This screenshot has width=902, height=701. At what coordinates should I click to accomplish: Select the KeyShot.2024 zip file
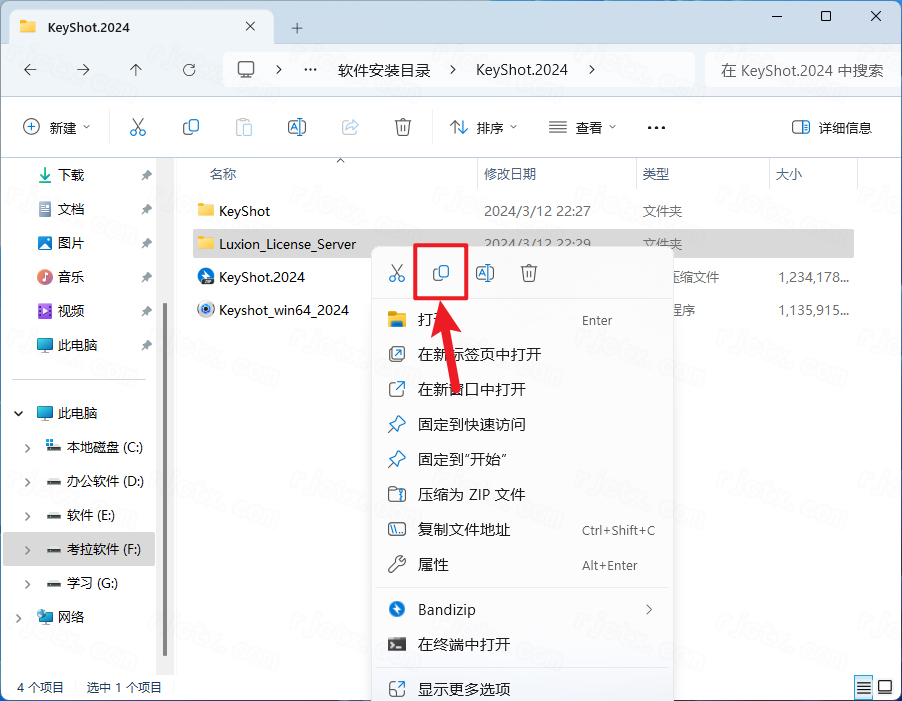[x=262, y=277]
